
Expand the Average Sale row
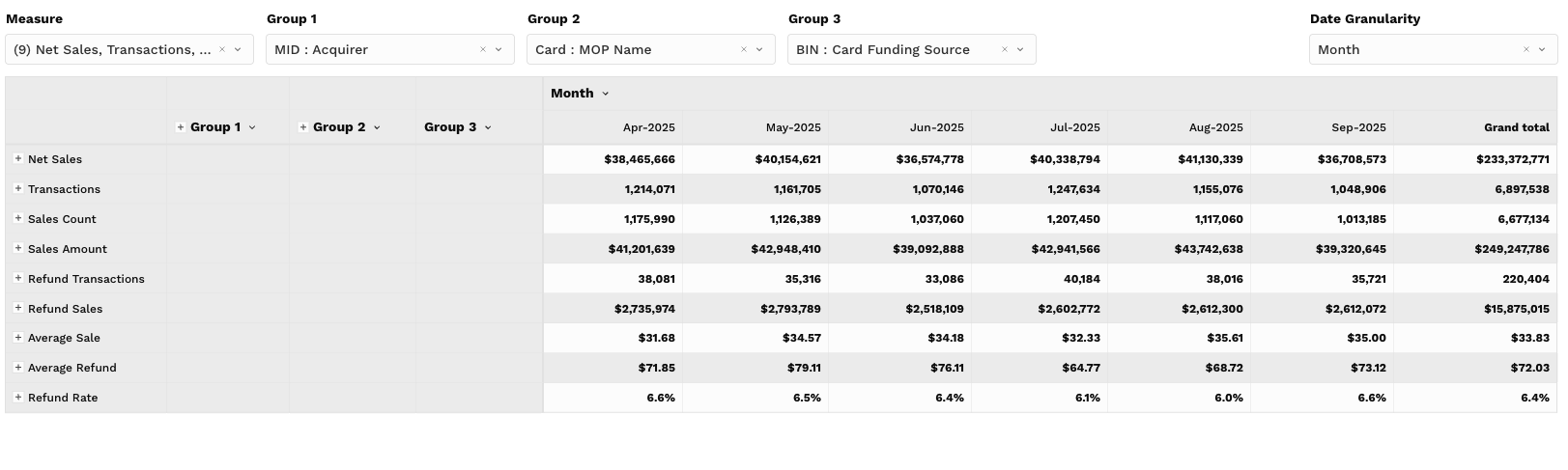click(x=18, y=338)
